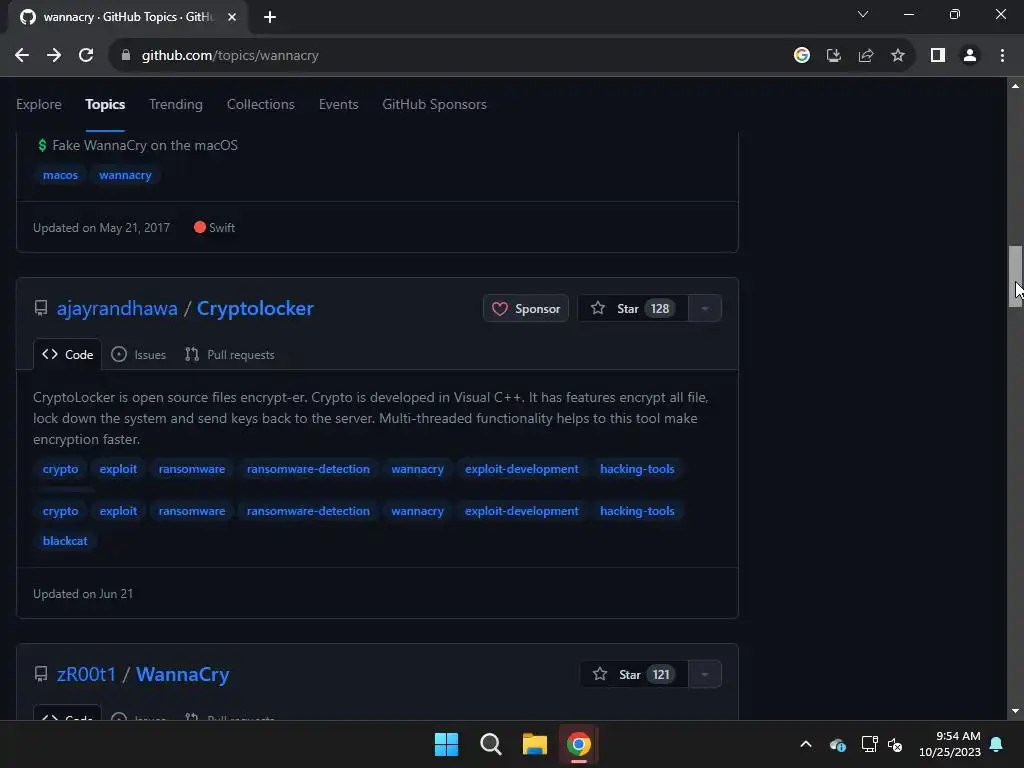Go back to the previous page
The height and width of the screenshot is (768, 1024).
coord(22,56)
